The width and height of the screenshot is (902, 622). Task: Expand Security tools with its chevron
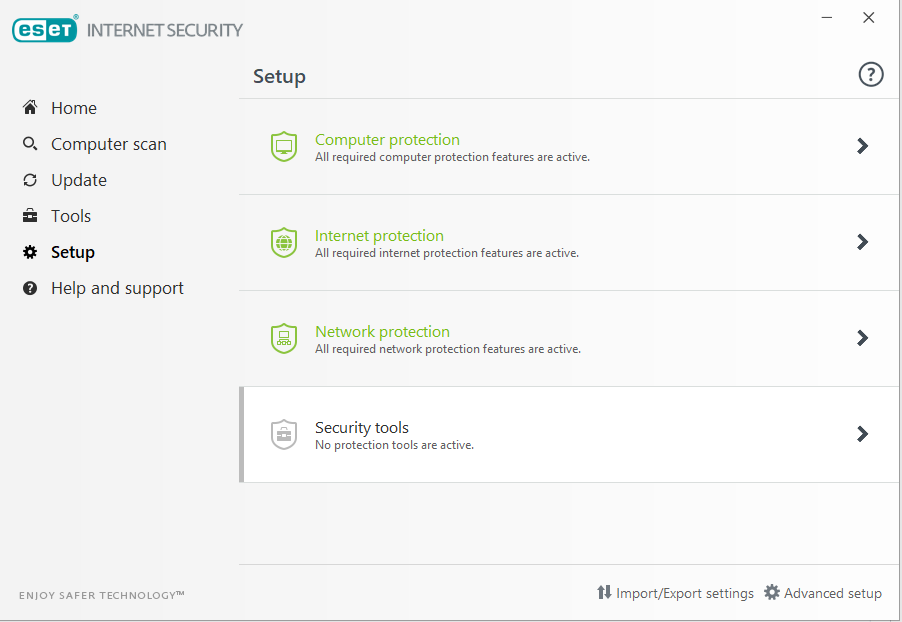pos(862,435)
